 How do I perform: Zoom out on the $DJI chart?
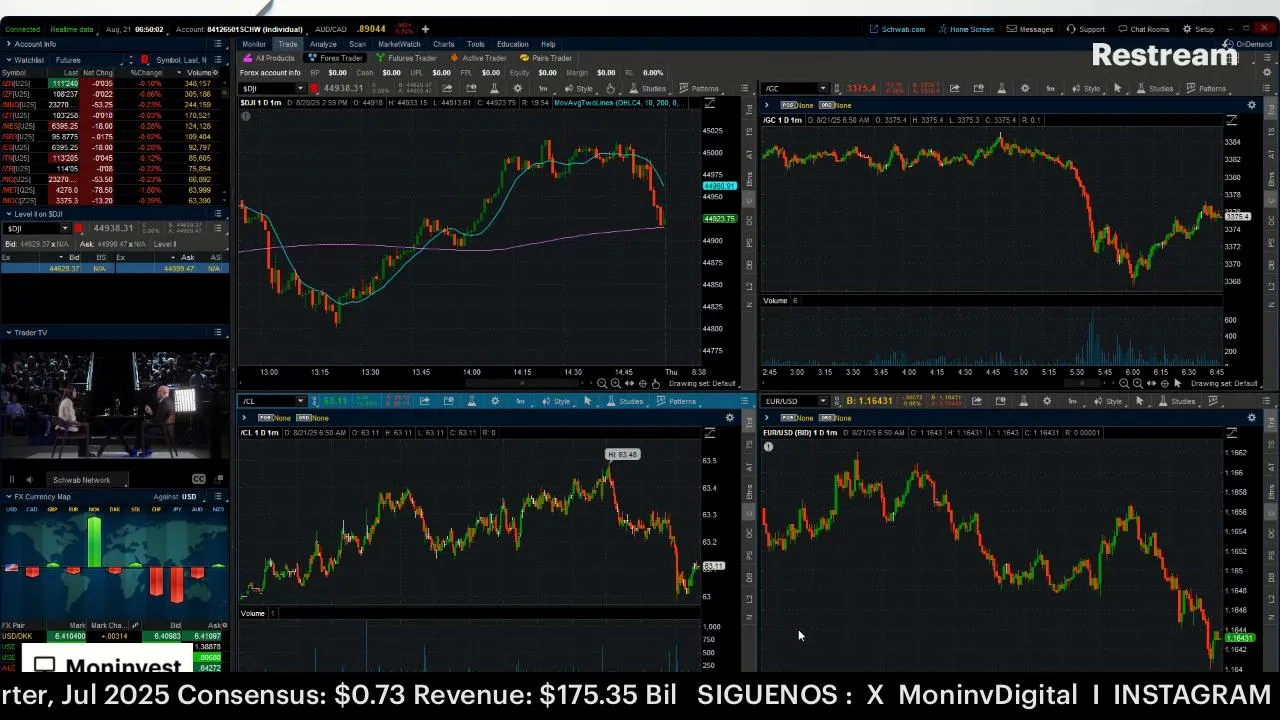tap(603, 383)
